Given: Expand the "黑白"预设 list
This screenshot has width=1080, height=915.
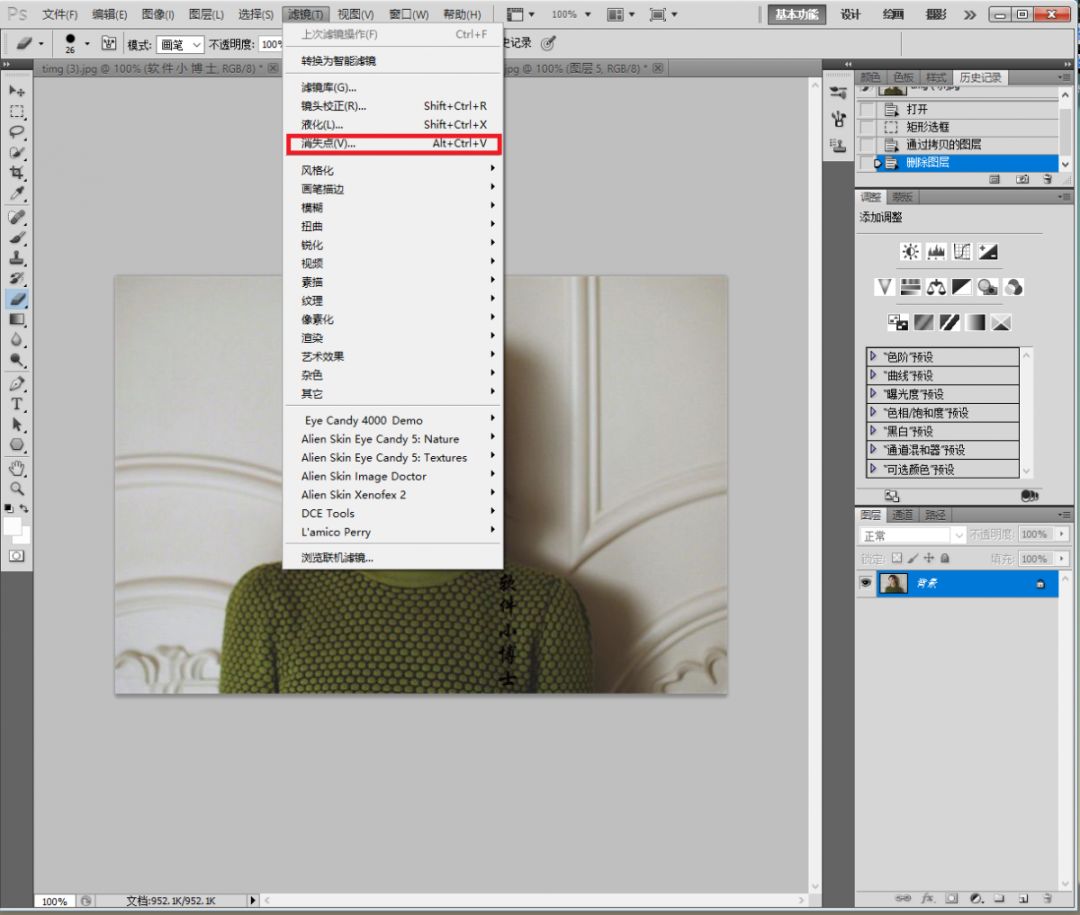Looking at the screenshot, I should click(x=873, y=431).
